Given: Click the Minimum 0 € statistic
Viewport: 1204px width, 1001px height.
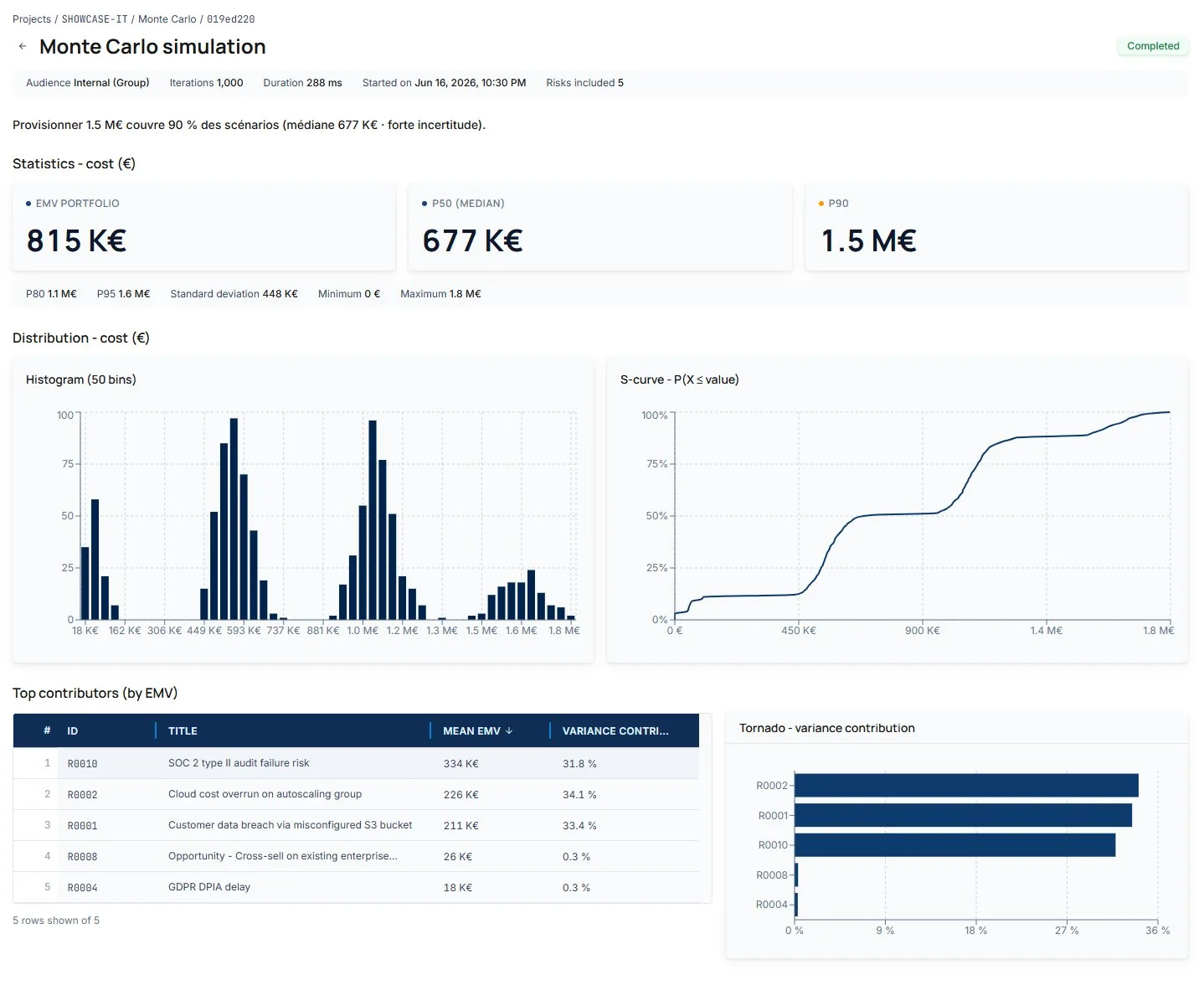Looking at the screenshot, I should 349,294.
